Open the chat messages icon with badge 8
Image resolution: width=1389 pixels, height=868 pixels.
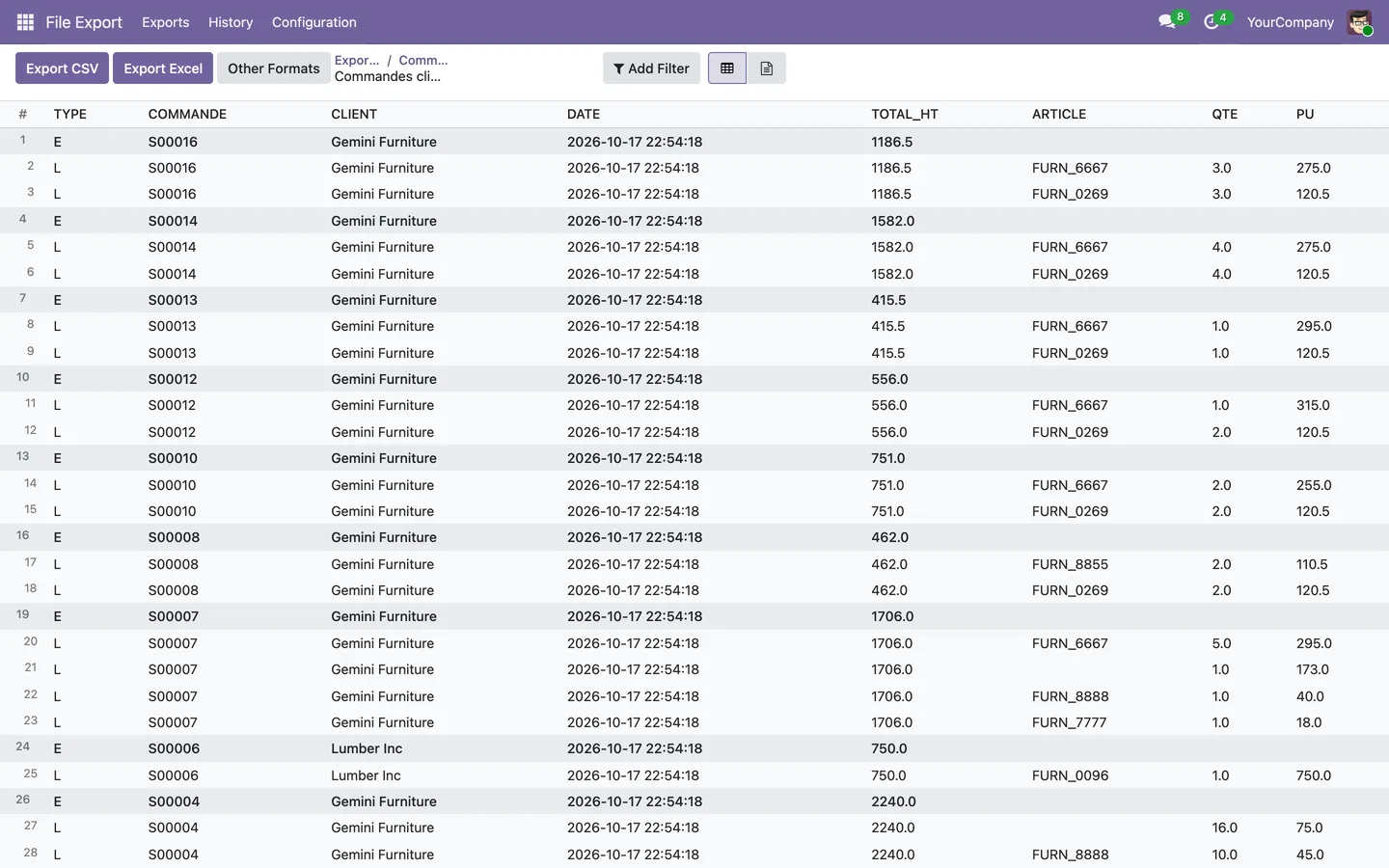tap(1167, 21)
